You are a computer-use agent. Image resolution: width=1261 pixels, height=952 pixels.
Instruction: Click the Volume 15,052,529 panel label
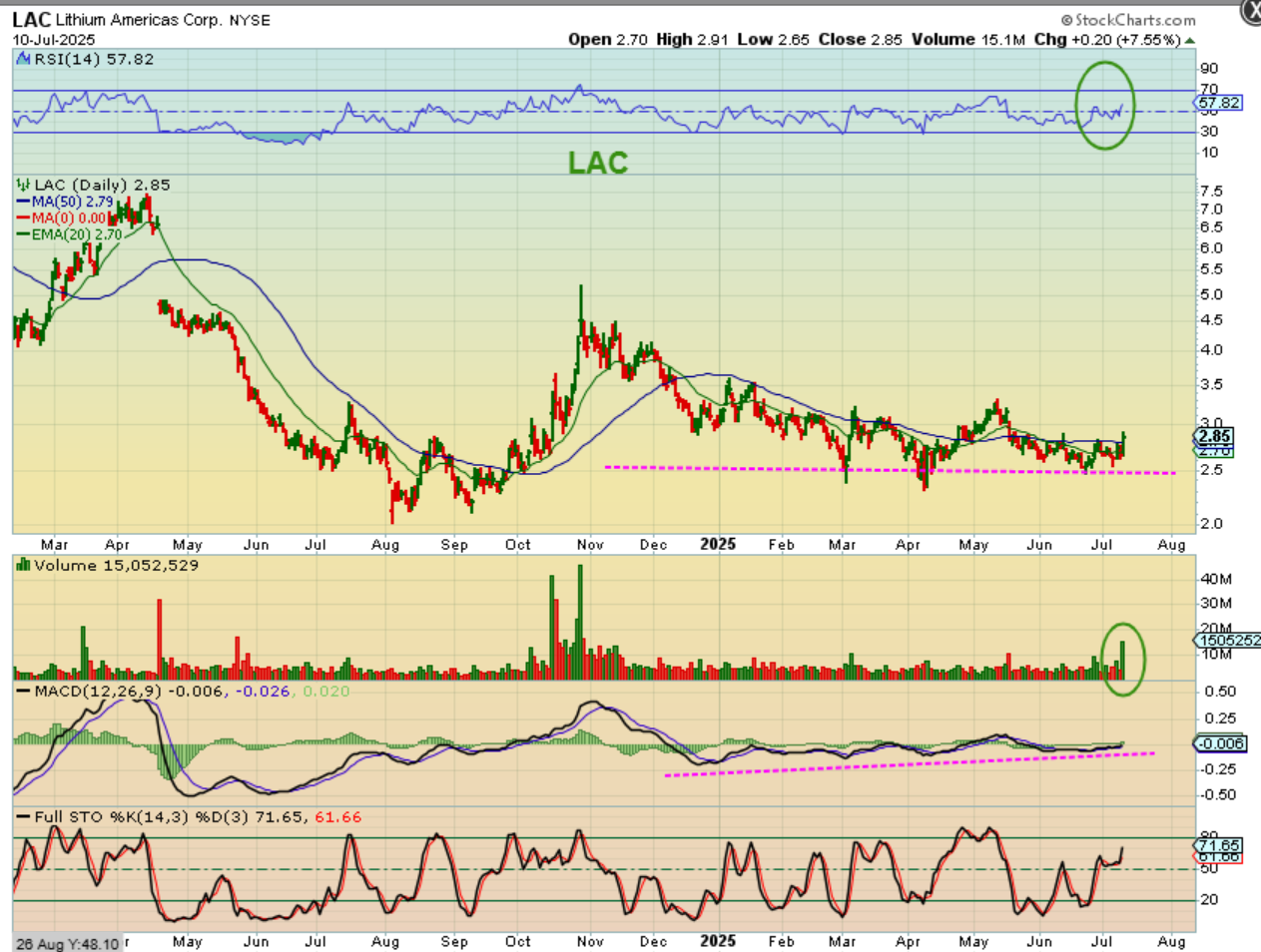[116, 565]
